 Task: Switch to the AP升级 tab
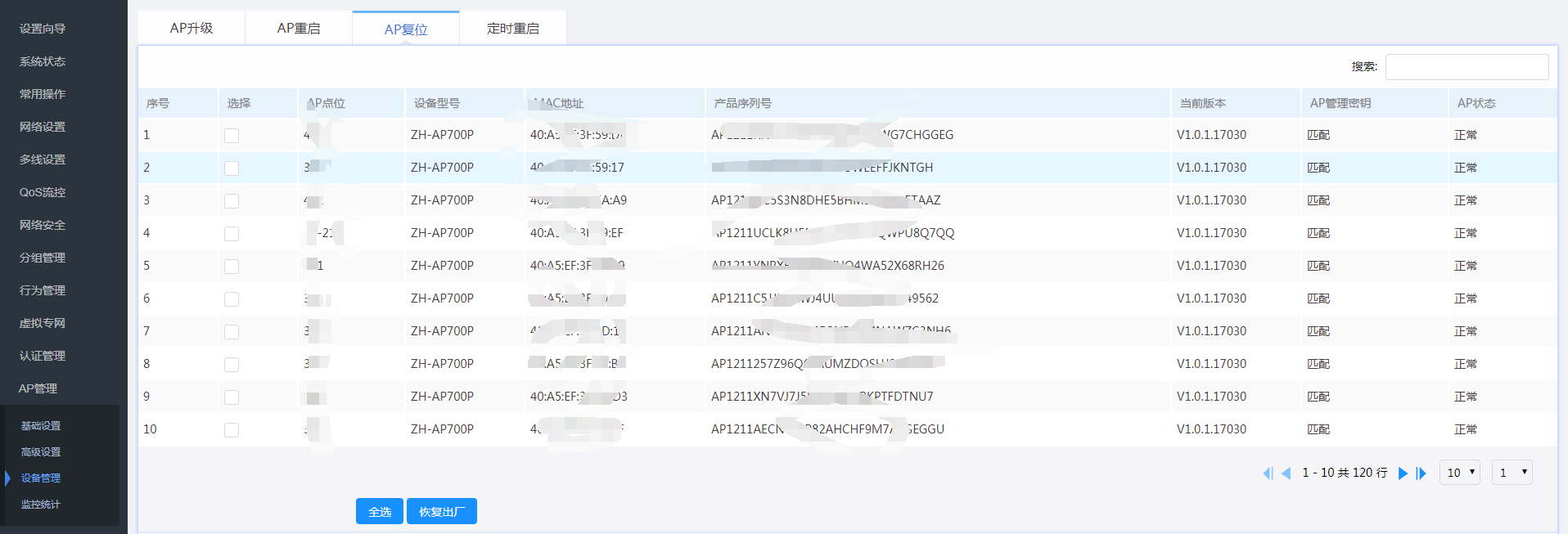[x=191, y=29]
